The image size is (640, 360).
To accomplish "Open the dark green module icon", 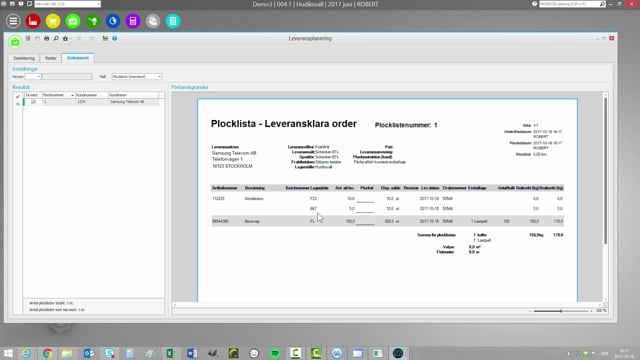I will coord(93,21).
